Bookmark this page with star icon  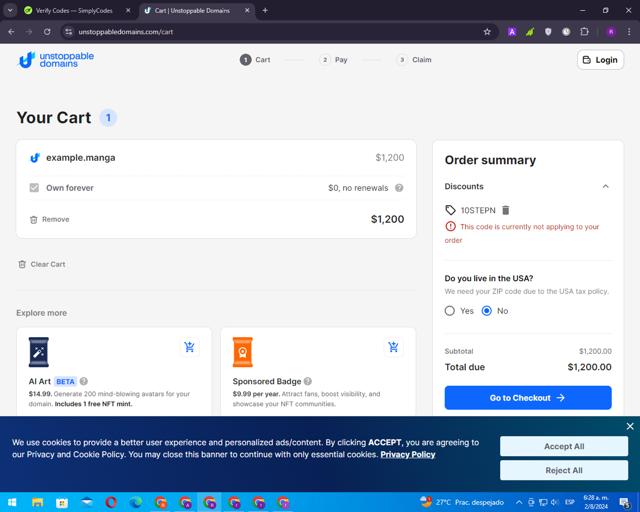487,32
